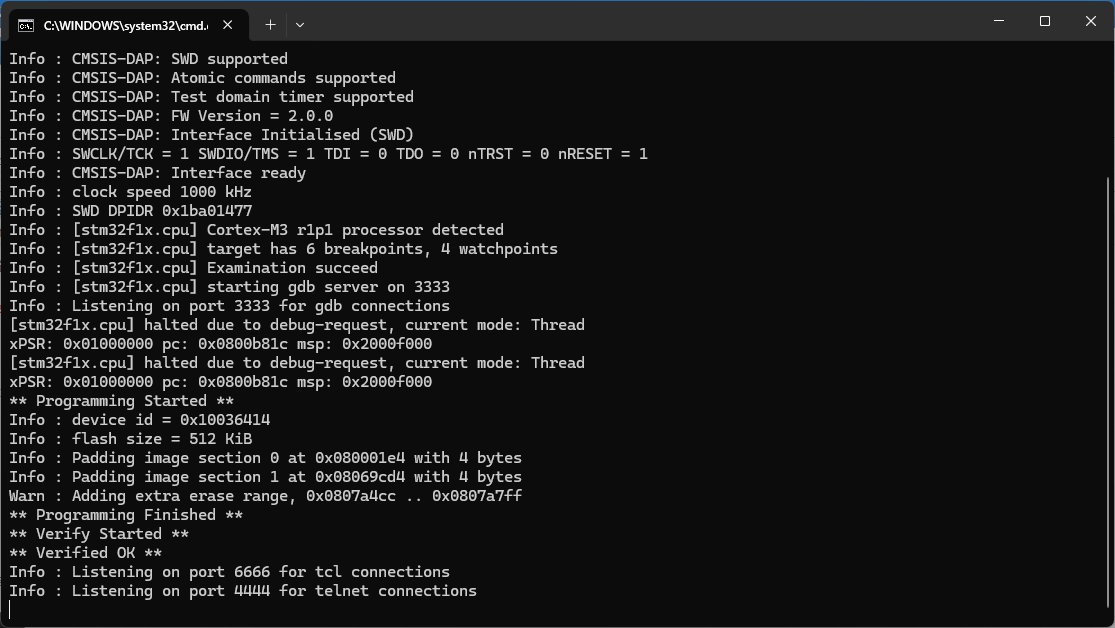
Task: Click the 'clock speed 1000 kHz' line
Action: (x=131, y=192)
